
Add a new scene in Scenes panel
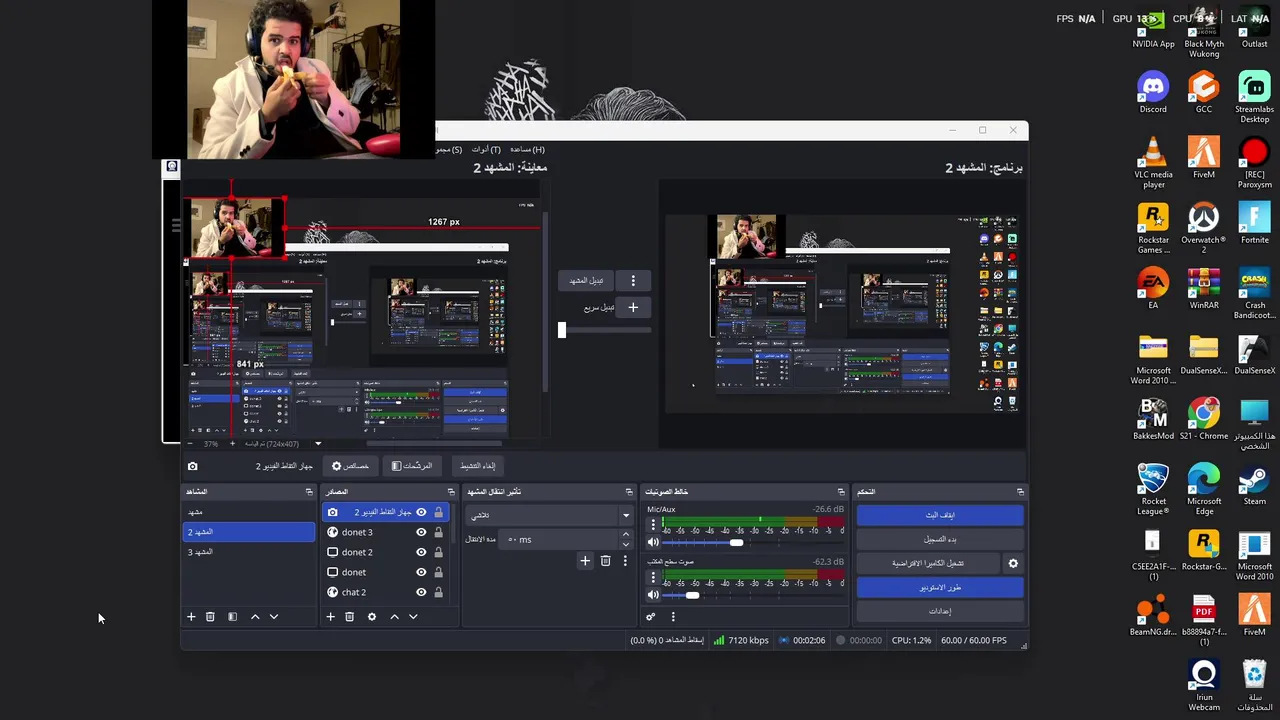coord(191,617)
